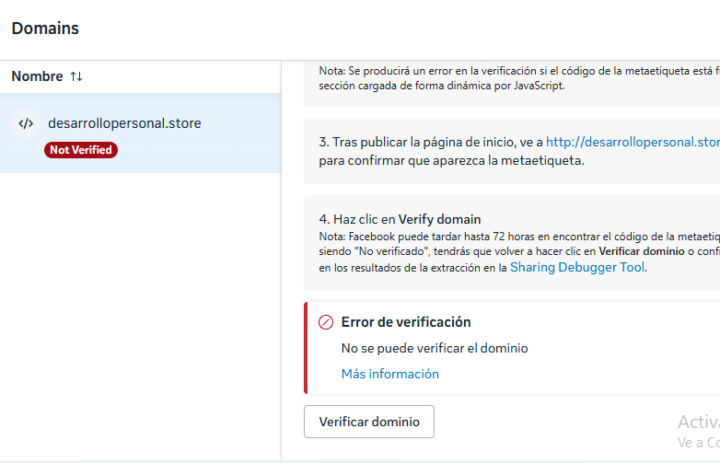Click the Domains page heading
Image resolution: width=720 pixels, height=463 pixels.
coord(45,28)
